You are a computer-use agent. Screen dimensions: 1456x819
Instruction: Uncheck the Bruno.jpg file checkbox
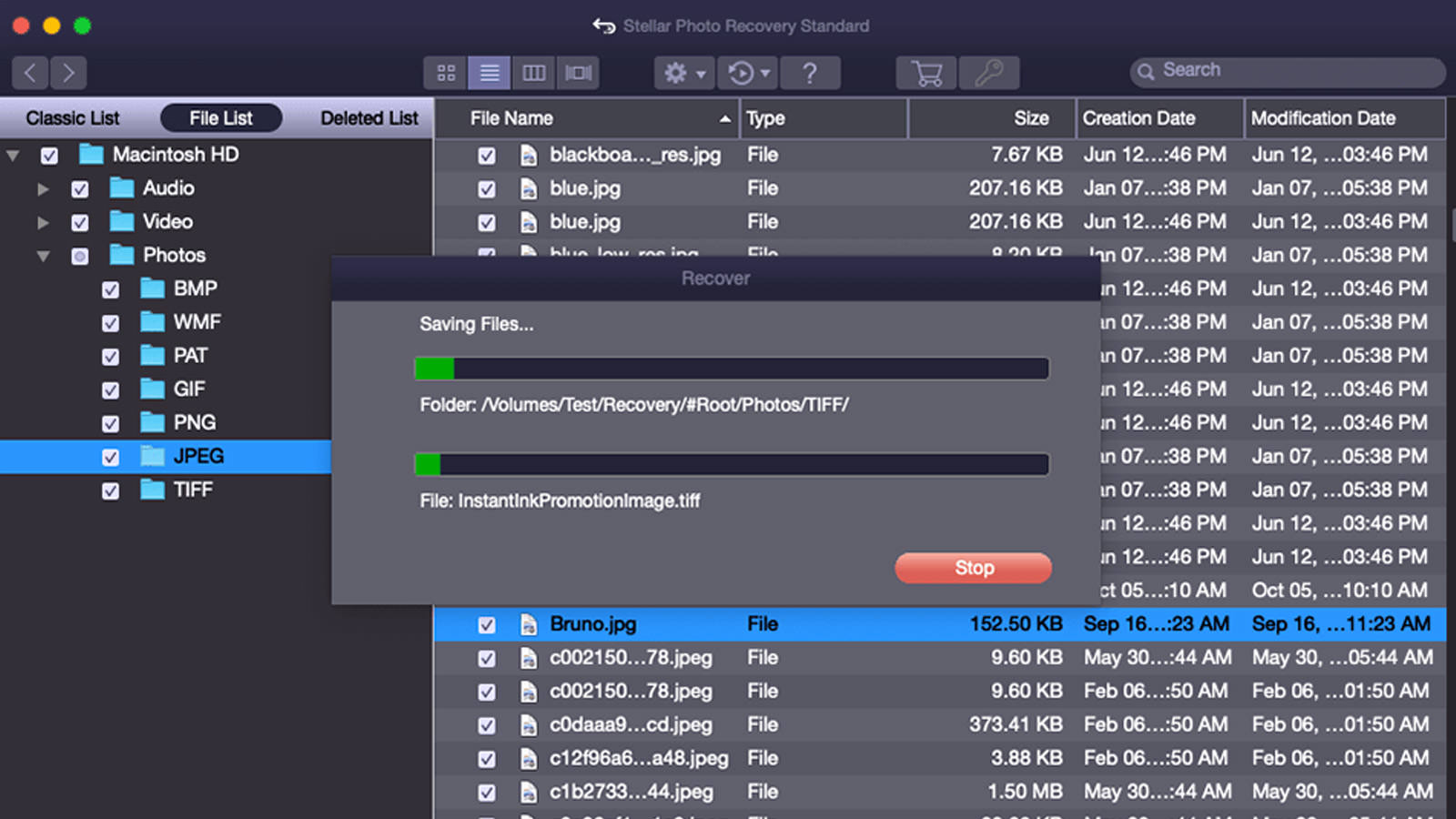coord(487,625)
